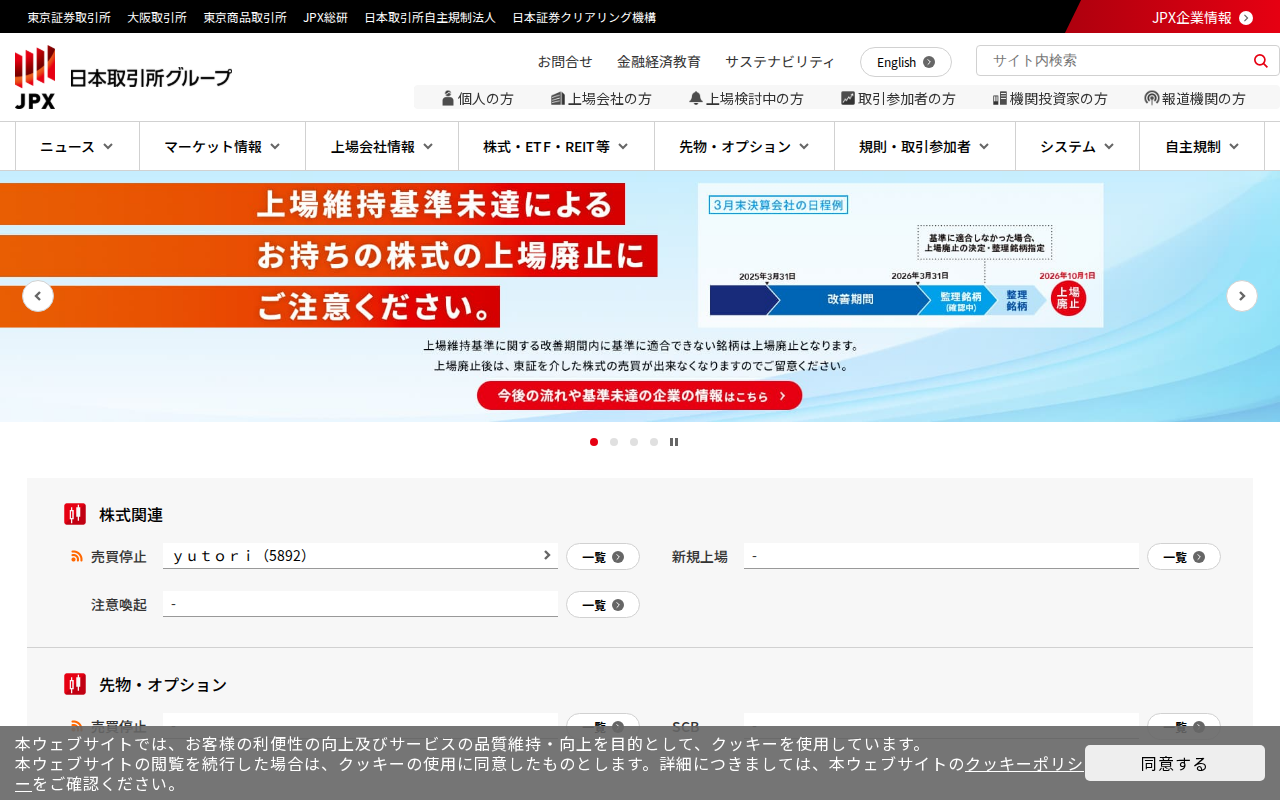Click 同意する cookie button

(1175, 763)
